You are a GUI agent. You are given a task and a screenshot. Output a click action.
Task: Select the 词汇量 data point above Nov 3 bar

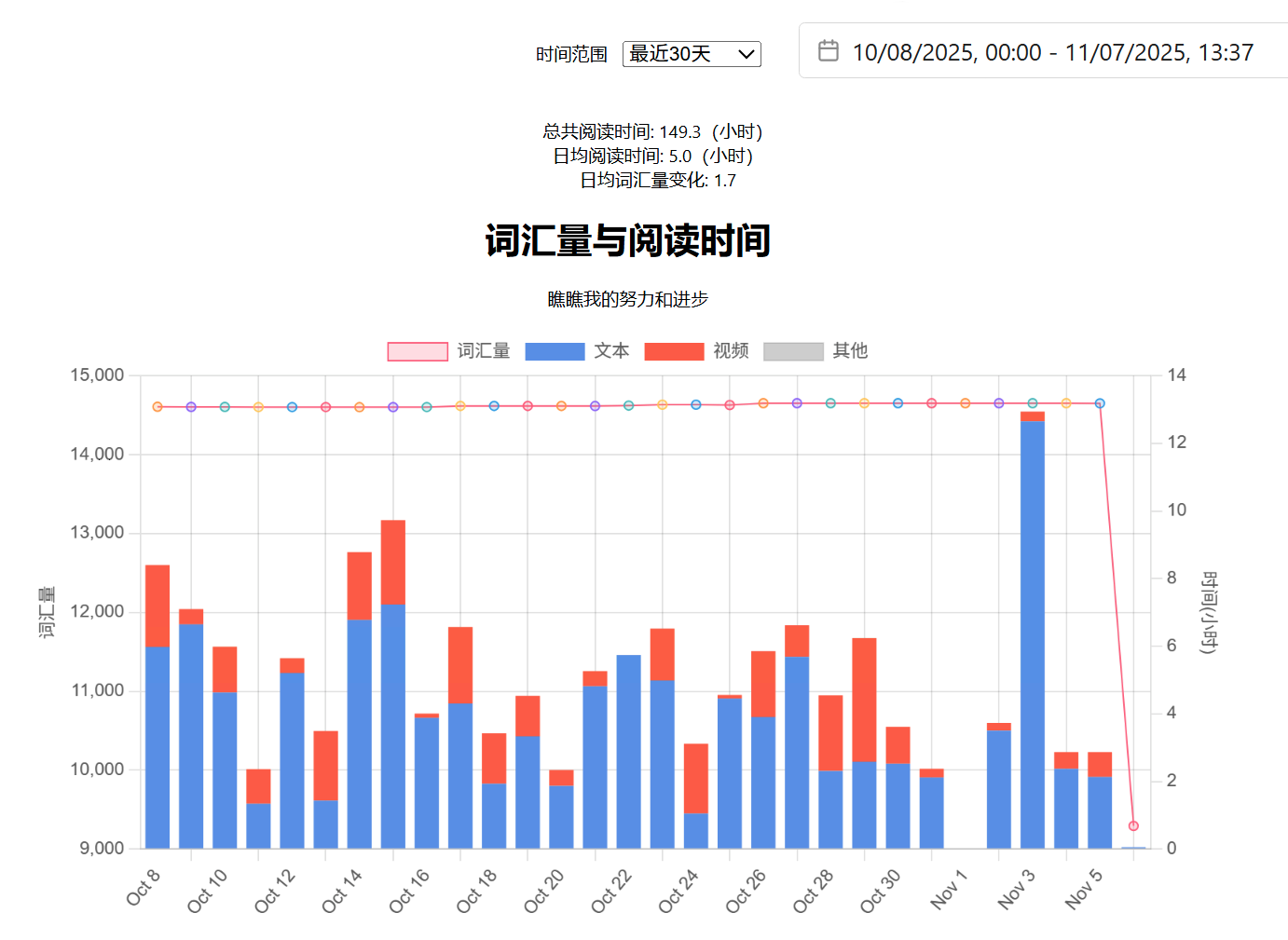click(x=1032, y=403)
